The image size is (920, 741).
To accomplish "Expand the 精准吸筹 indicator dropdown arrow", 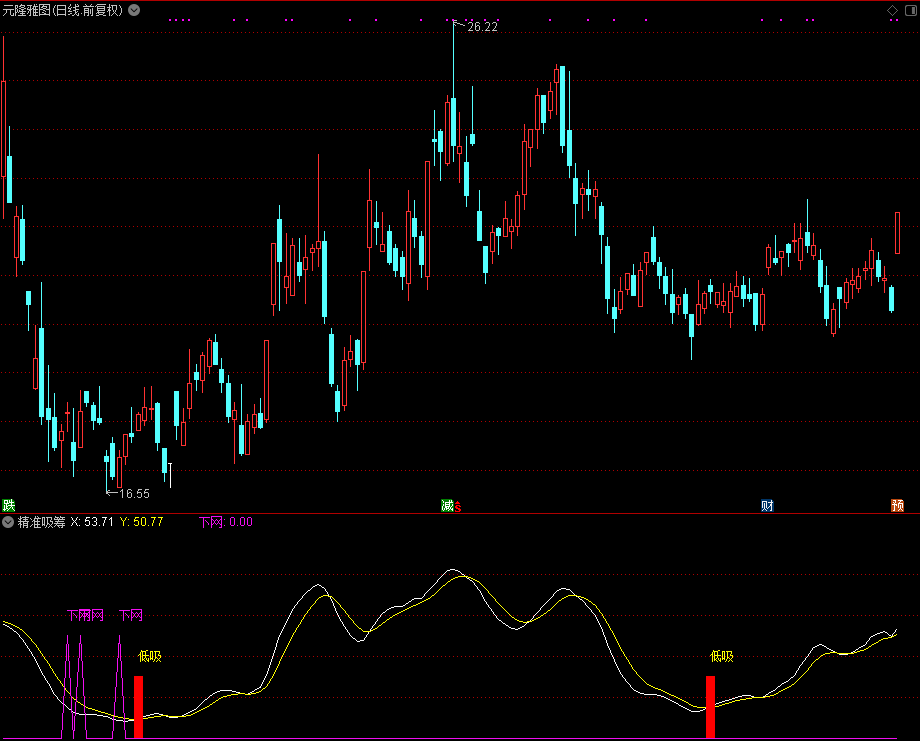I will [x=8, y=522].
